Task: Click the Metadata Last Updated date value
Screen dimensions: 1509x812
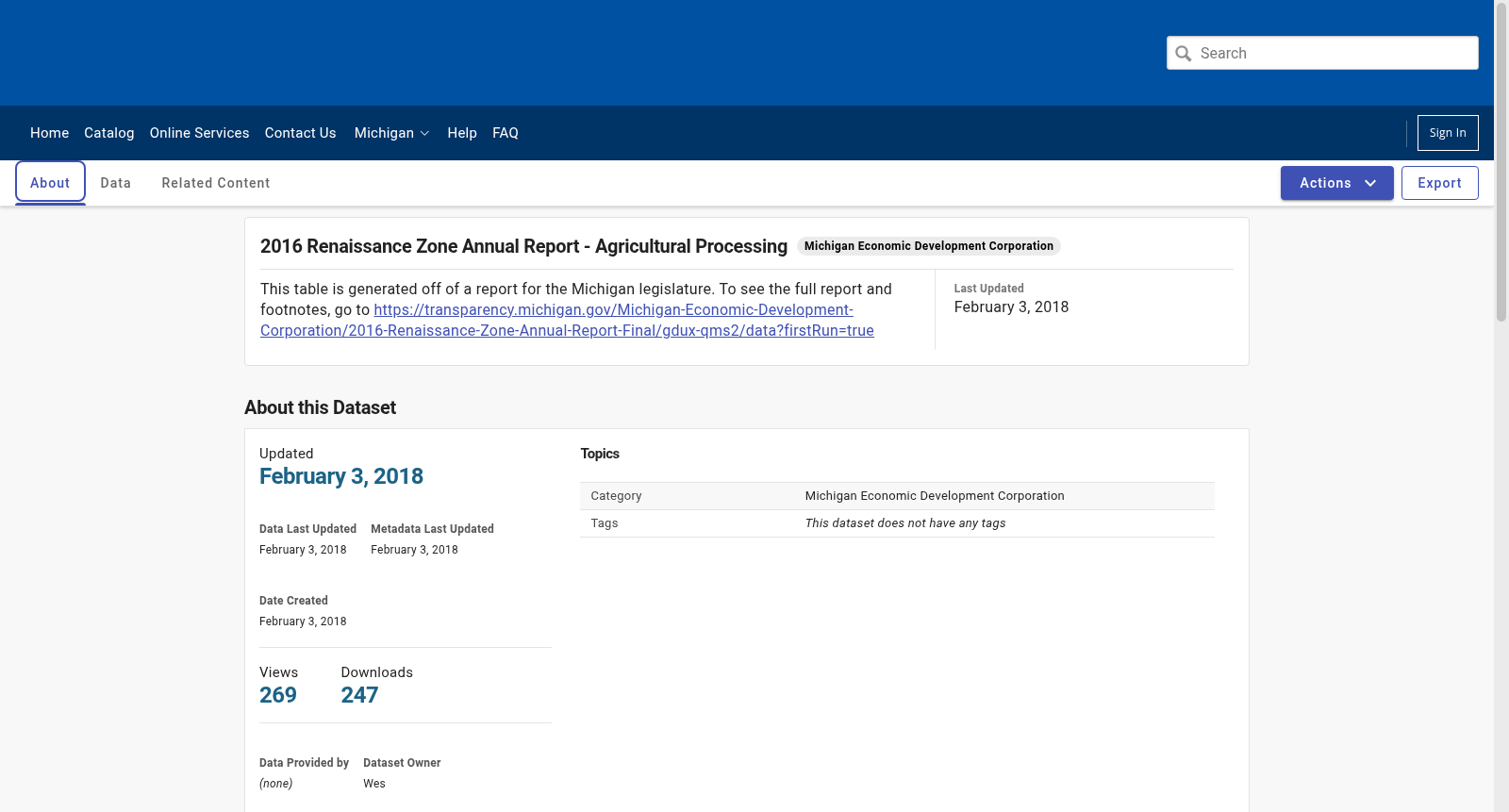Action: point(414,550)
